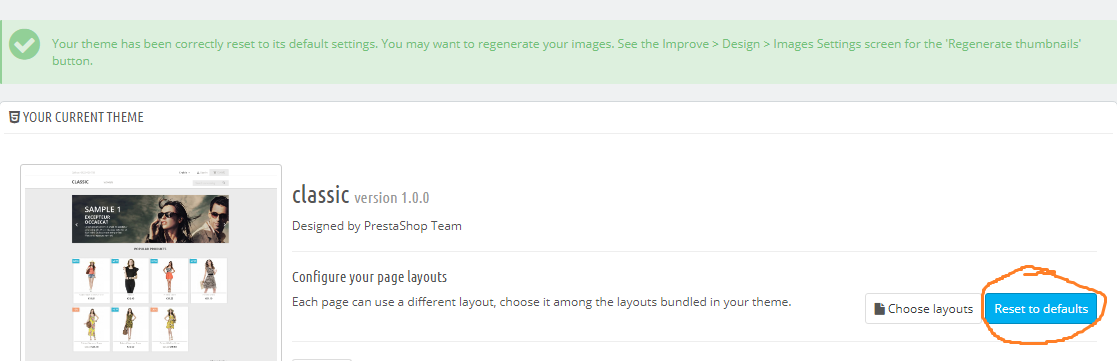Viewport: 1117px width, 361px height.
Task: Click the version 1.0.0 label
Action: point(391,197)
